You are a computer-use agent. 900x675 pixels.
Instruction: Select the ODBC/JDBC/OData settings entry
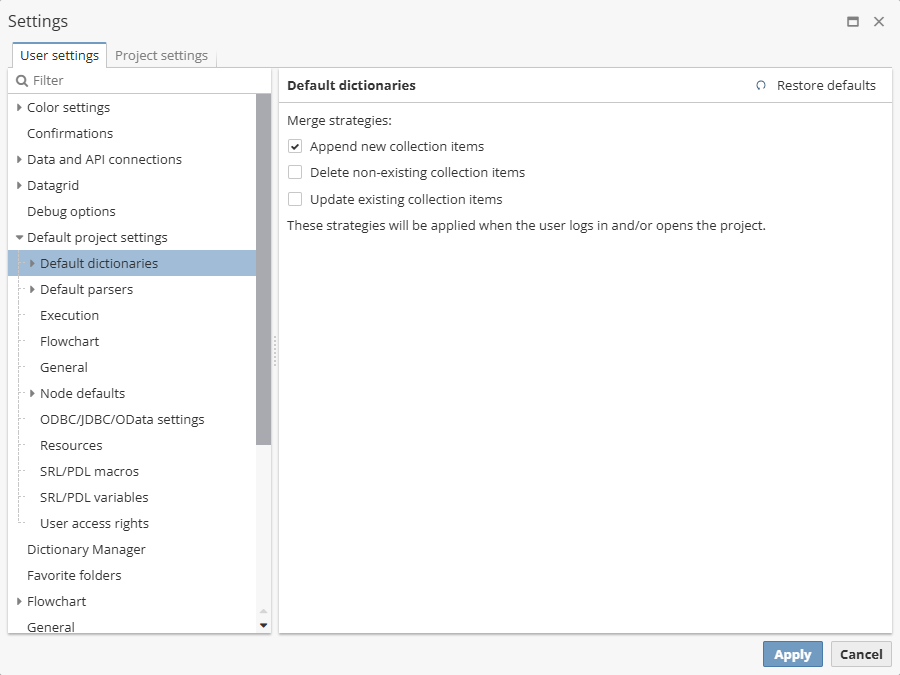click(120, 419)
